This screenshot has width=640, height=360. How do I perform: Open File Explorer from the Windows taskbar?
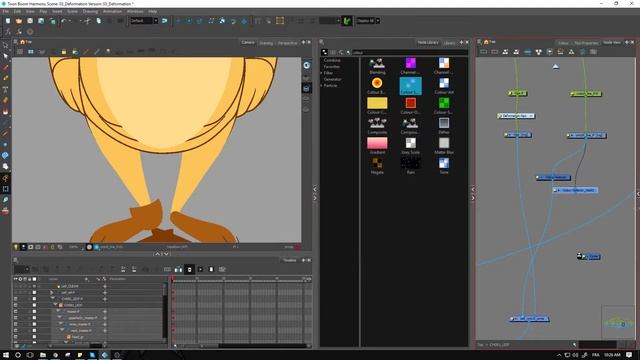42,355
